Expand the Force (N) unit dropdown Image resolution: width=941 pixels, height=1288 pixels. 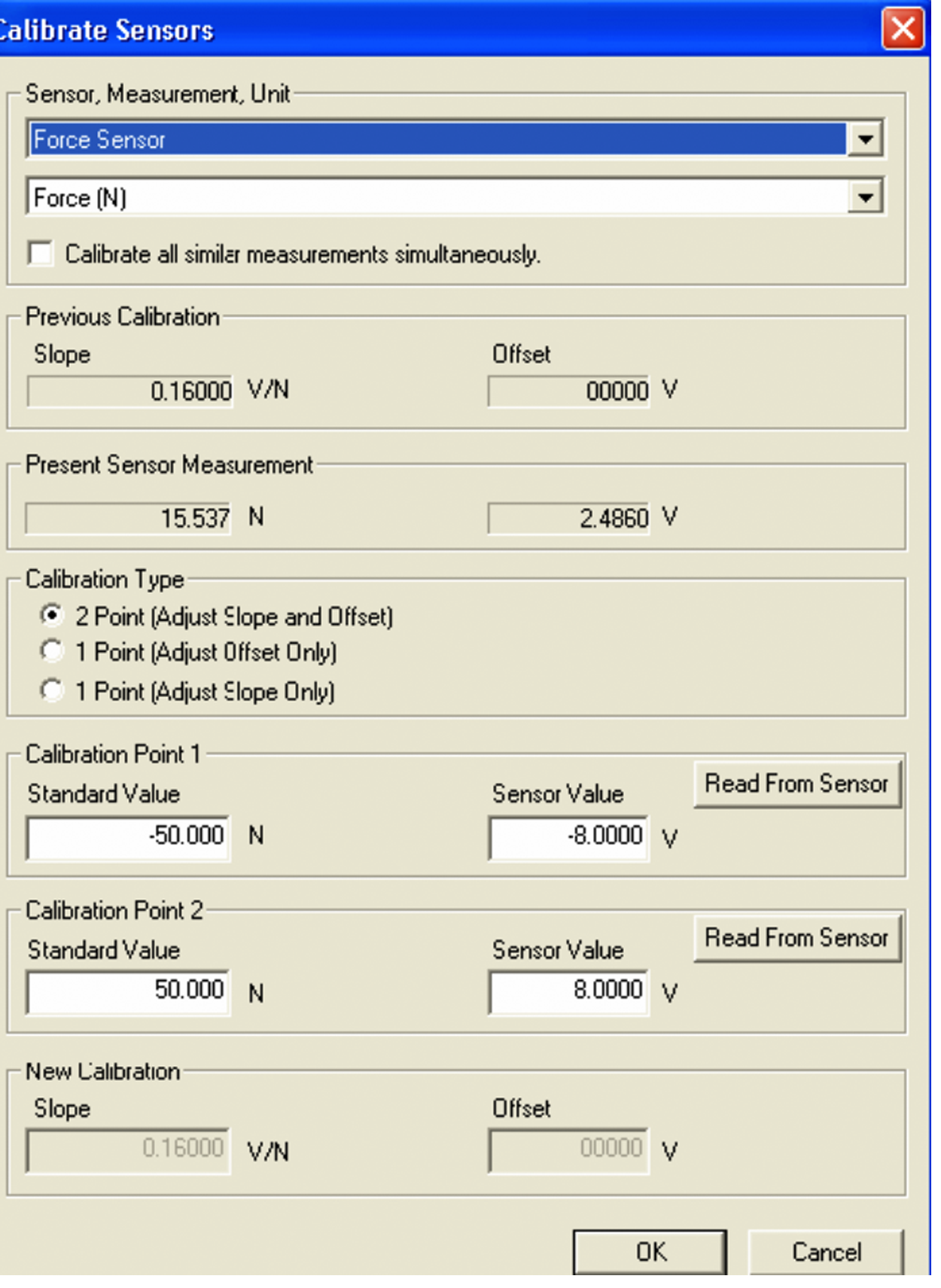865,198
